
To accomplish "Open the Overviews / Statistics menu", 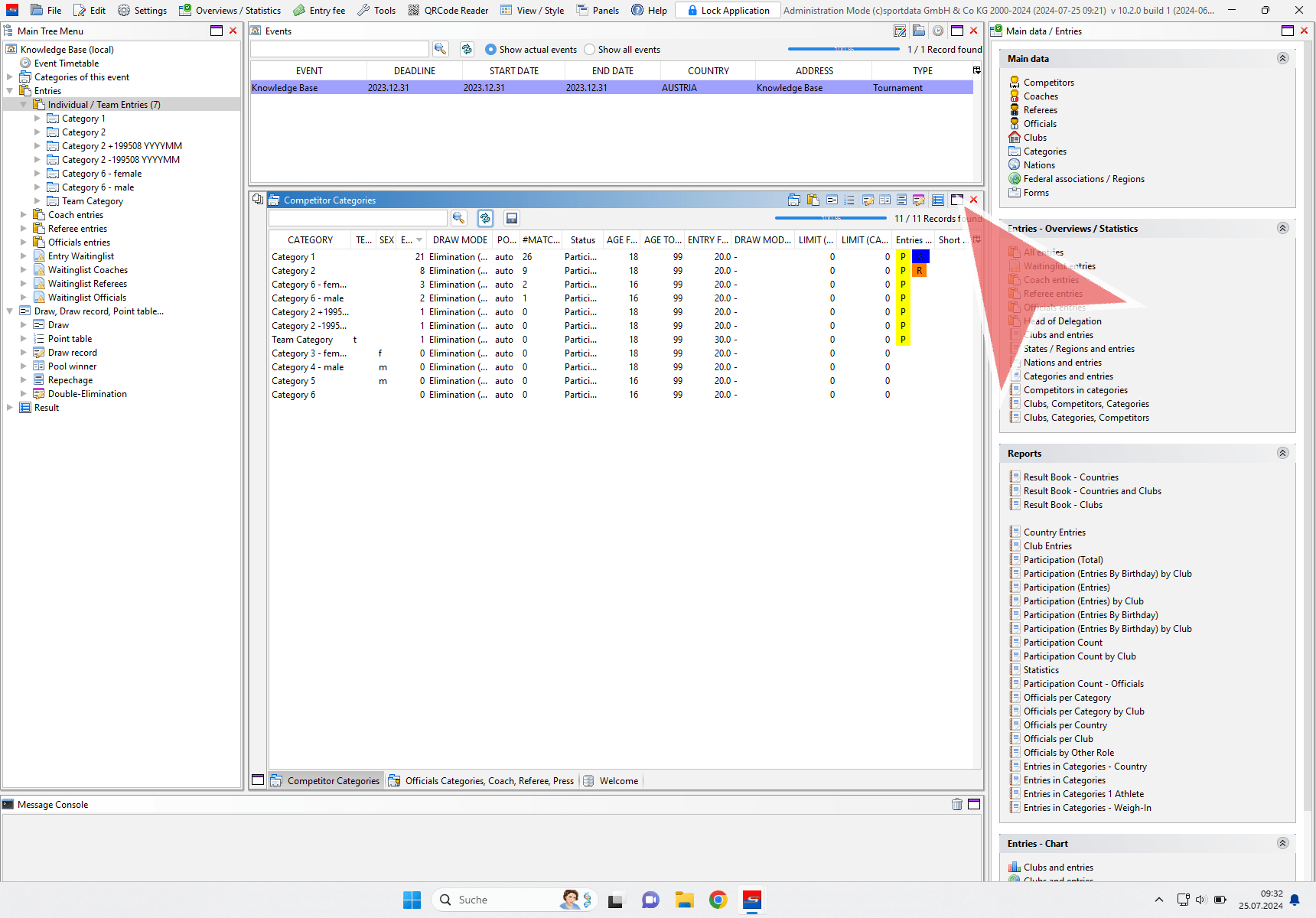I will tap(230, 11).
